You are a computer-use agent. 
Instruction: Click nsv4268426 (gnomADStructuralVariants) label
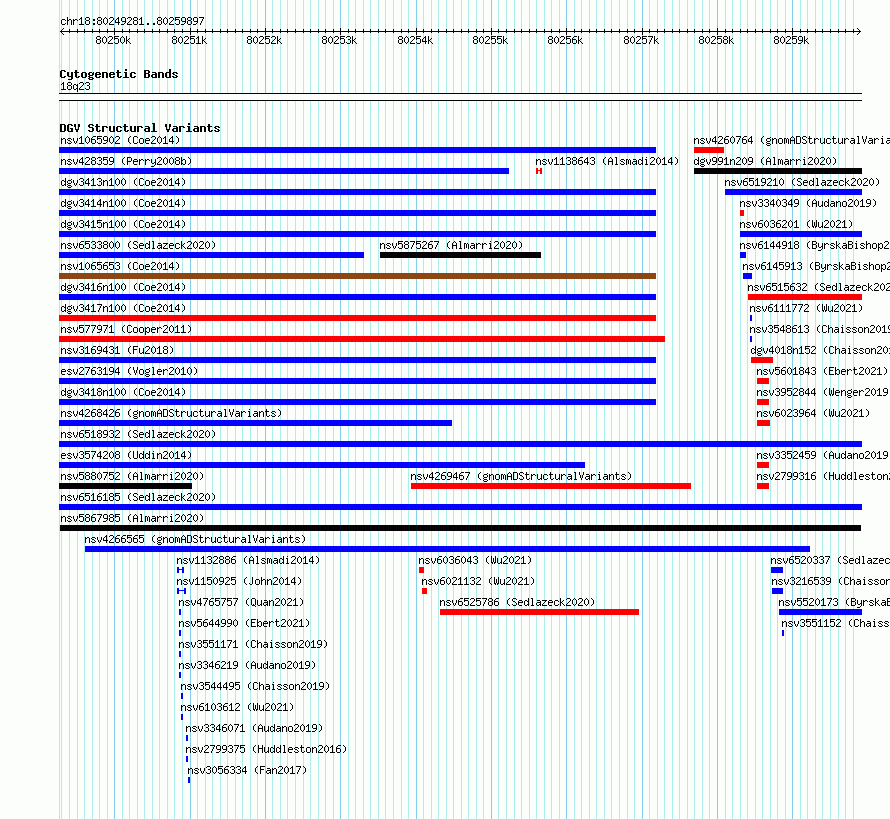(171, 413)
